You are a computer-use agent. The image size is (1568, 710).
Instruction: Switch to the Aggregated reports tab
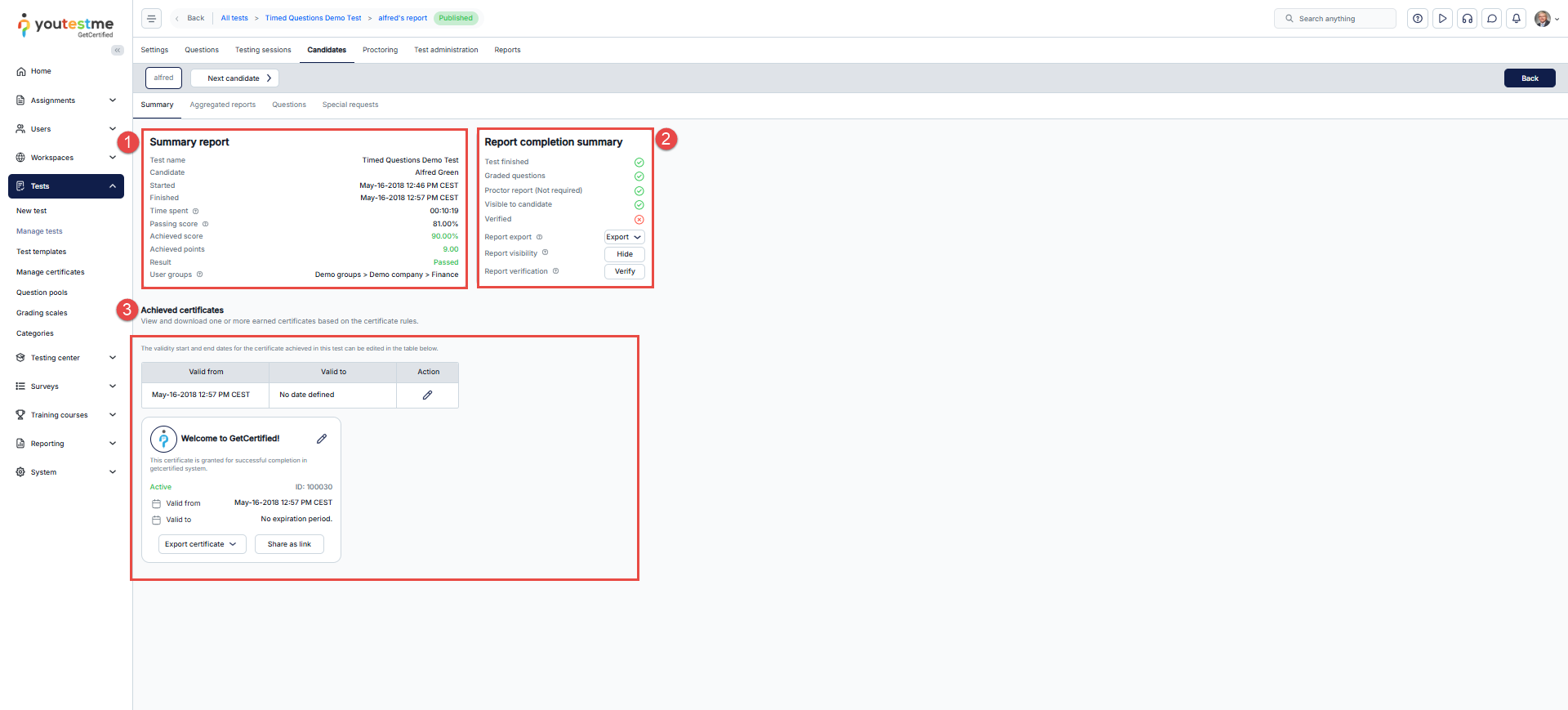coord(222,105)
